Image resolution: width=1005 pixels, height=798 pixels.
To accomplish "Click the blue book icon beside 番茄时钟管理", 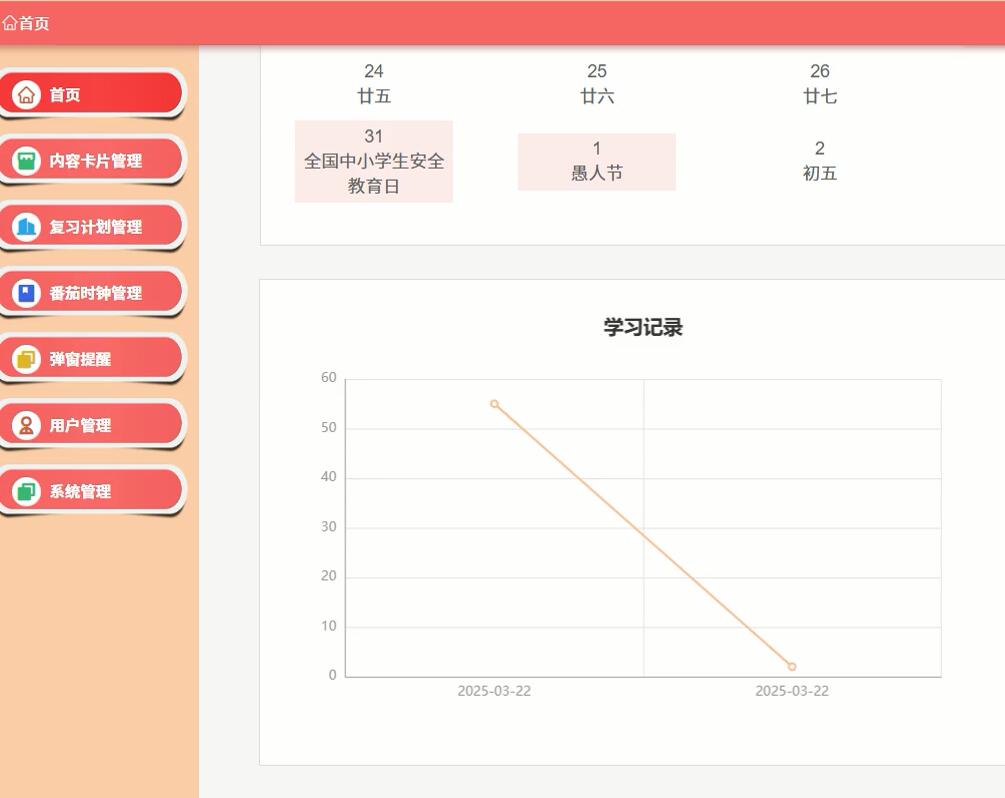I will pyautogui.click(x=26, y=293).
